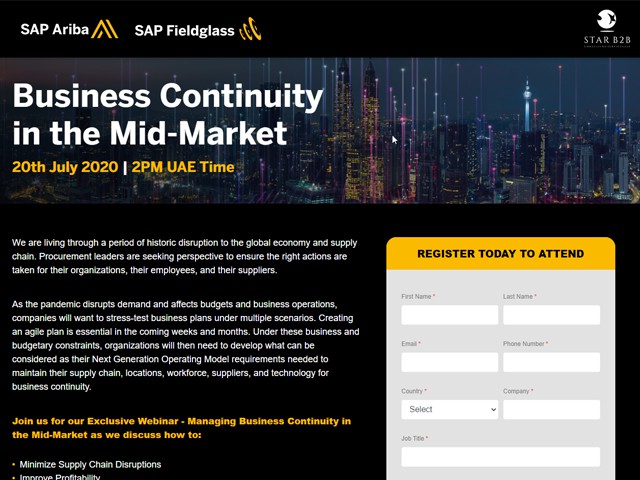
Task: Focus the Last Name field
Action: click(x=551, y=315)
